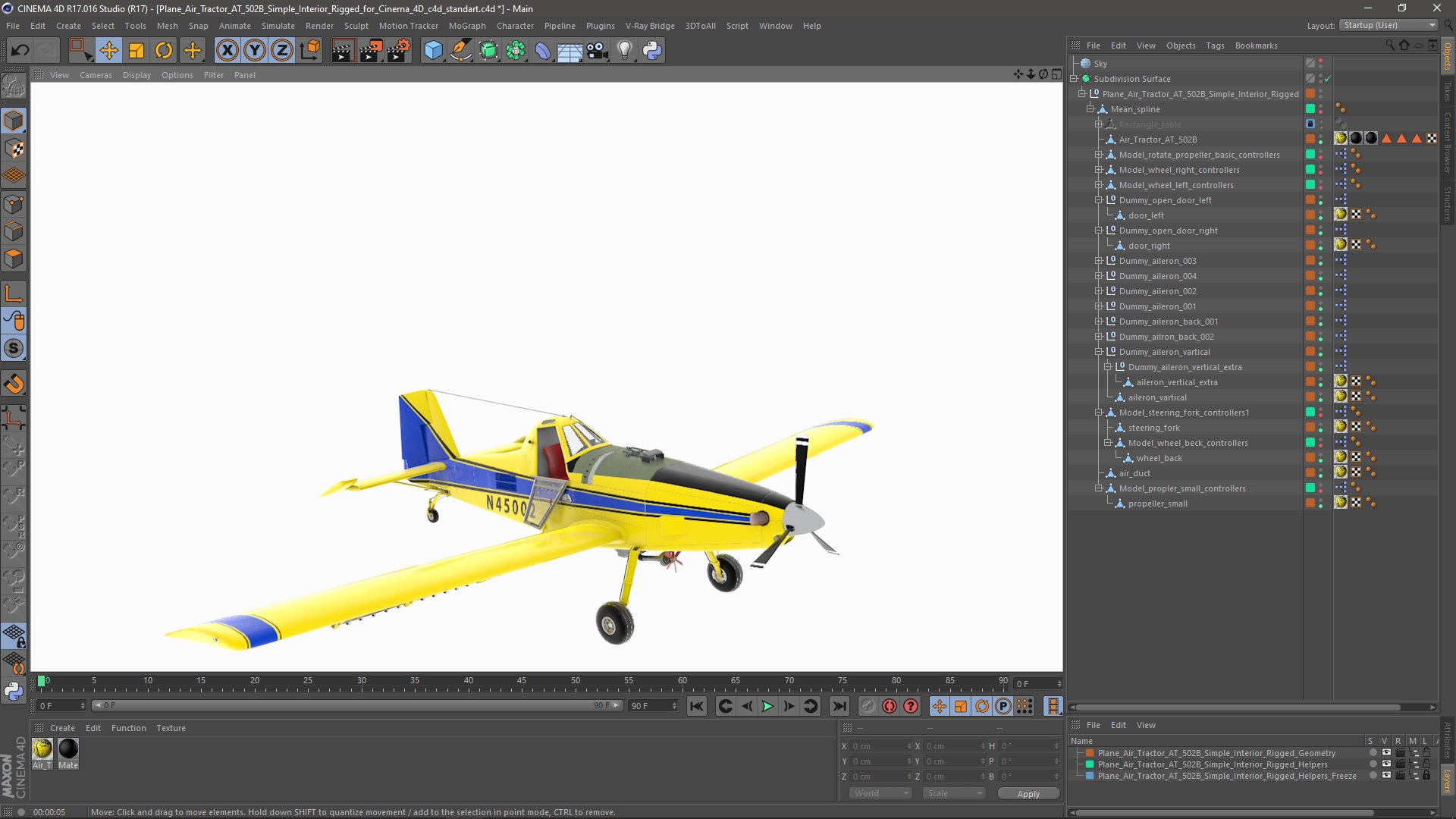Image resolution: width=1456 pixels, height=819 pixels.
Task: Collapse Dummy_aileron_vartical node
Action: point(1098,352)
